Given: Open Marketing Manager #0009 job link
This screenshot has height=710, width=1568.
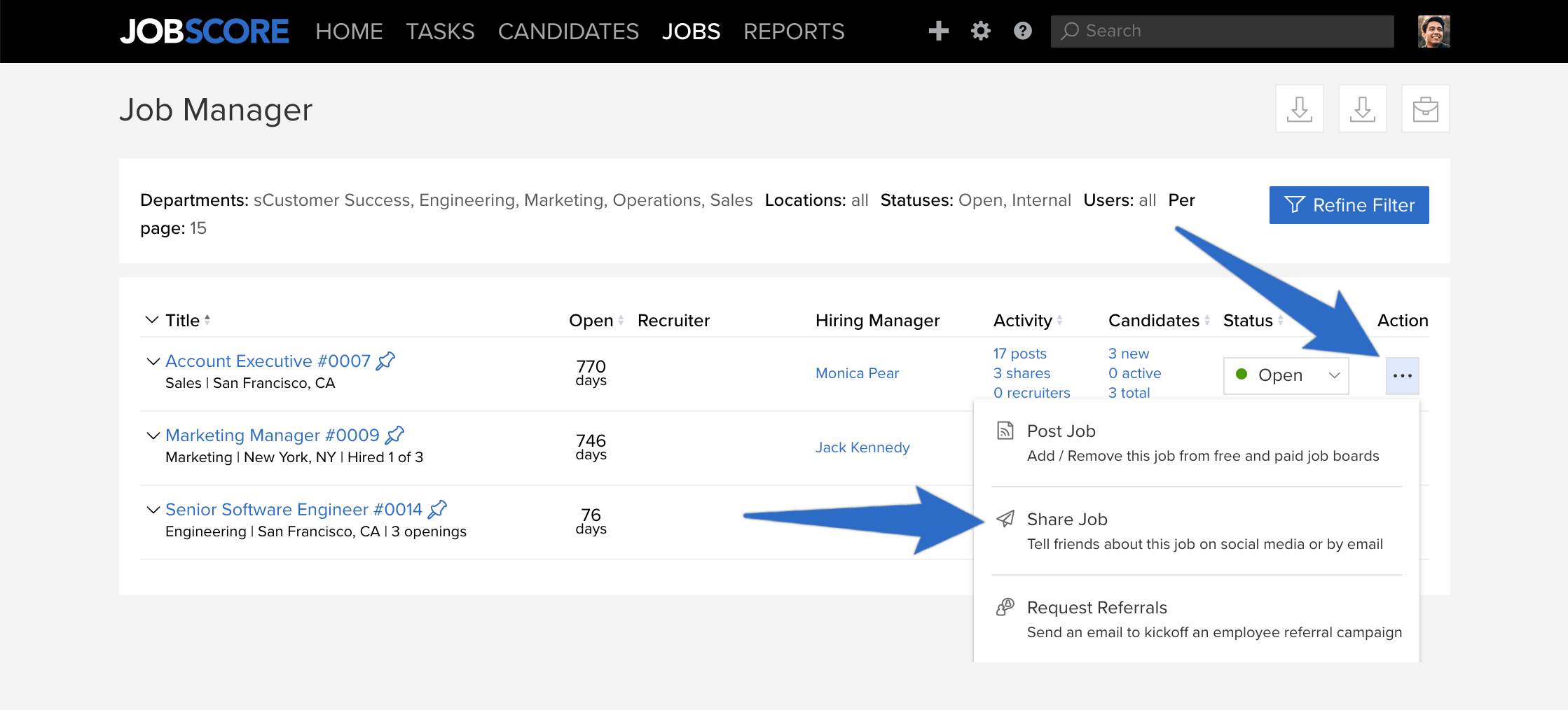Looking at the screenshot, I should 273,435.
